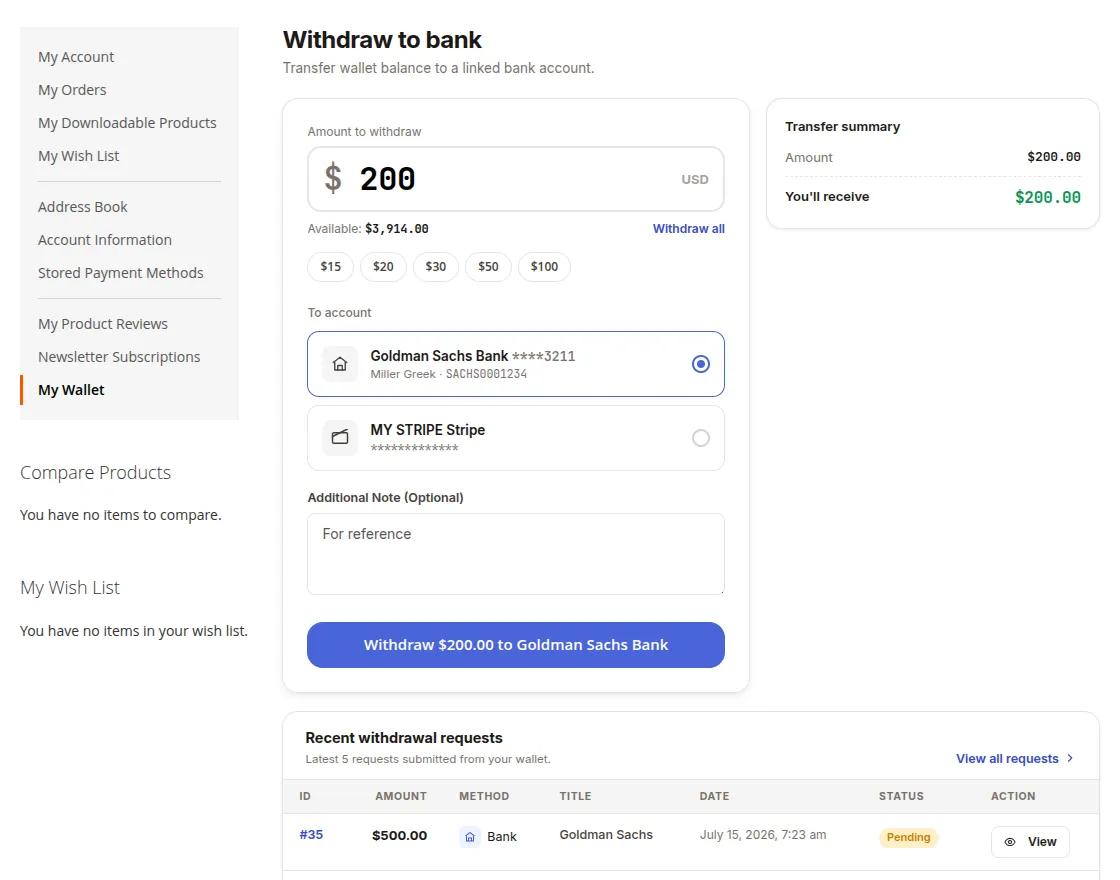Click the amount to withdraw input field
Viewport: 1120px width, 880px height.
(x=516, y=179)
